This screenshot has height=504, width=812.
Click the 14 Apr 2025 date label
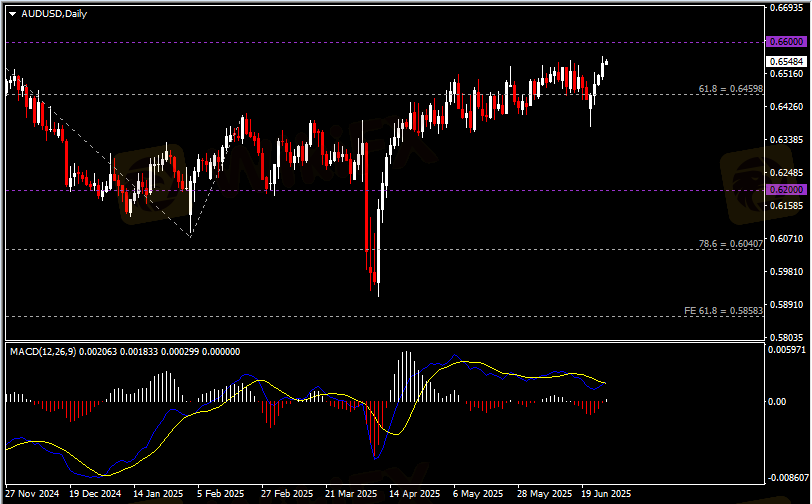tap(414, 494)
